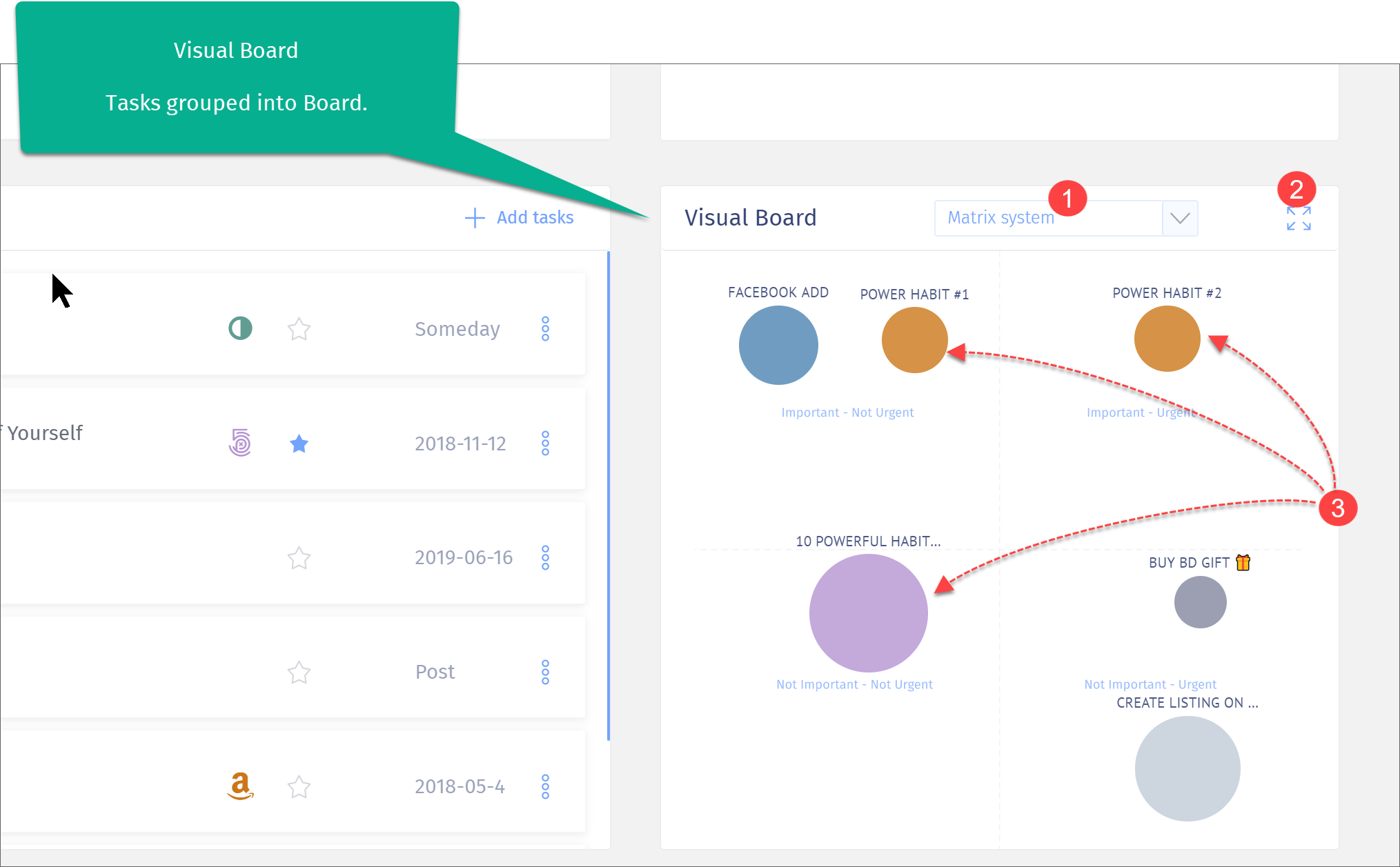Click the POWER HABIT #1 label
This screenshot has height=867, width=1400.
coord(914,295)
